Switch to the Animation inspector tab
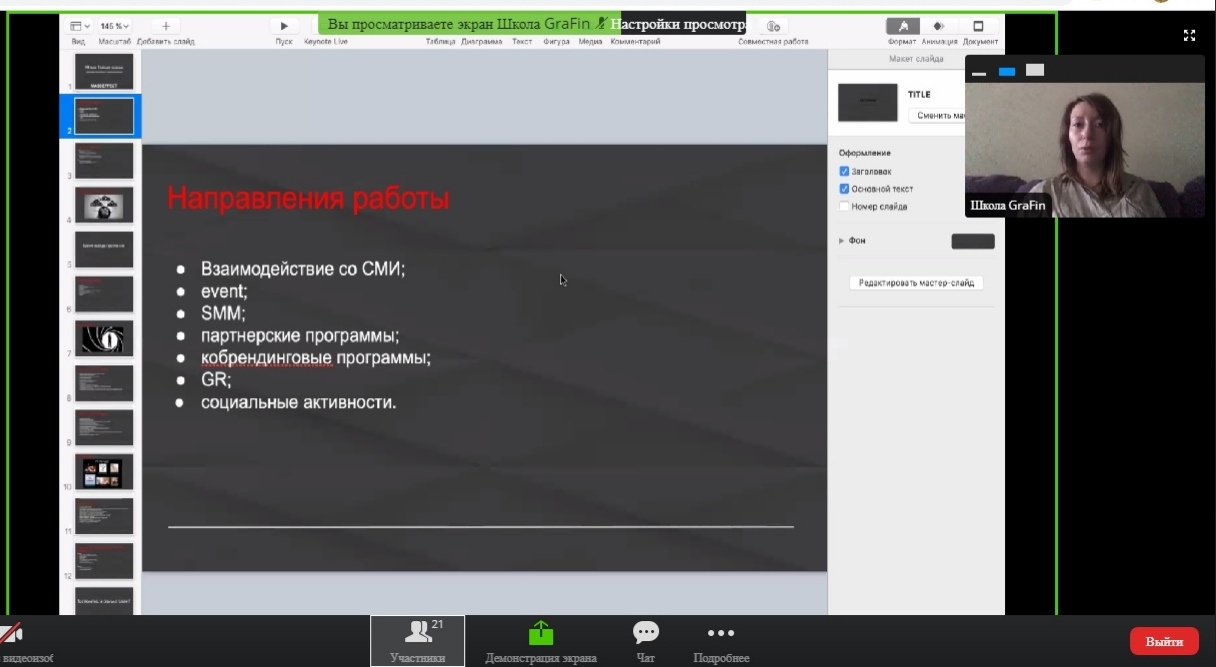1216x667 pixels. pos(938,26)
